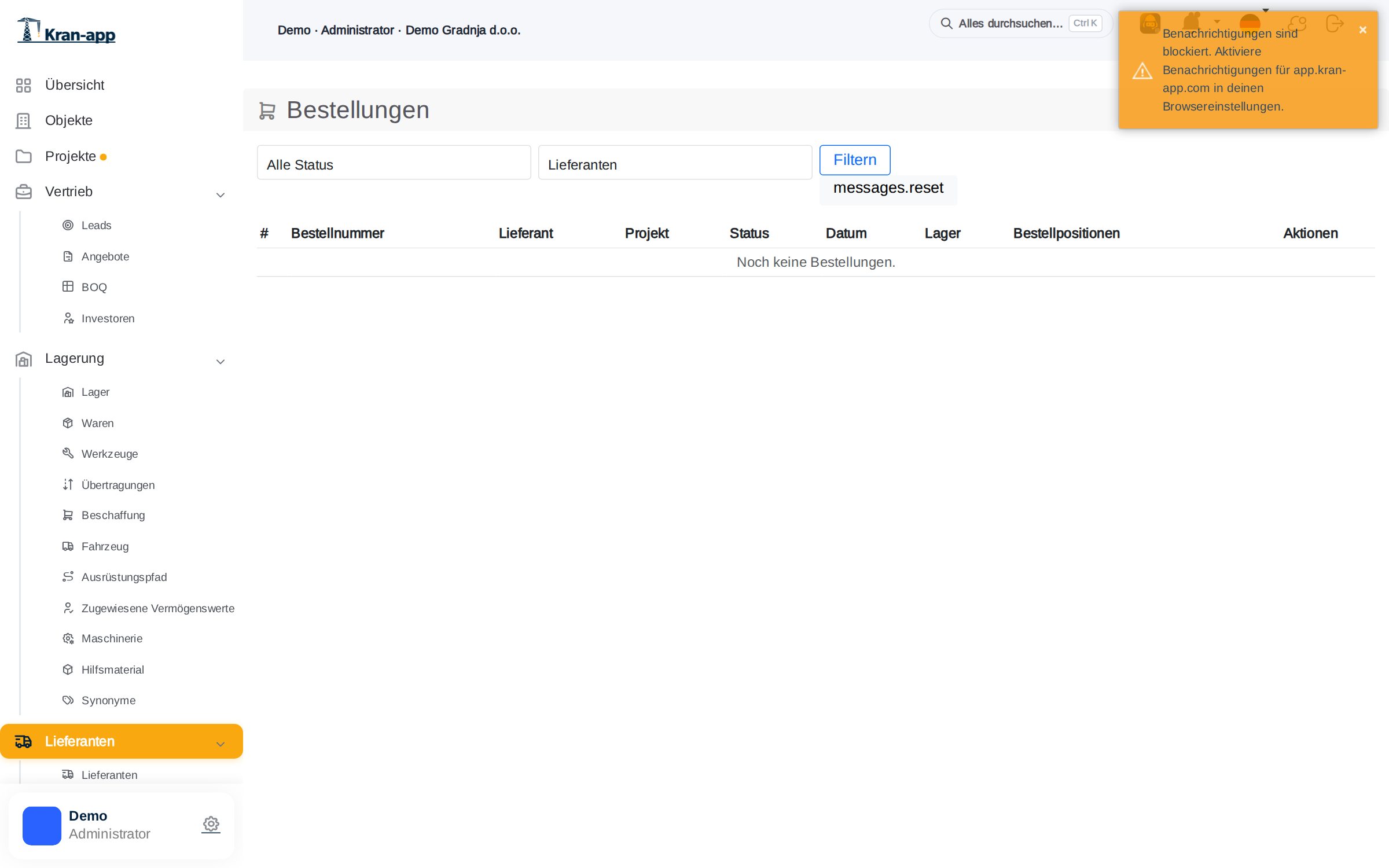The image size is (1389, 868).
Task: Click Zugewiesene Vermögenswerte user icon
Action: [68, 608]
